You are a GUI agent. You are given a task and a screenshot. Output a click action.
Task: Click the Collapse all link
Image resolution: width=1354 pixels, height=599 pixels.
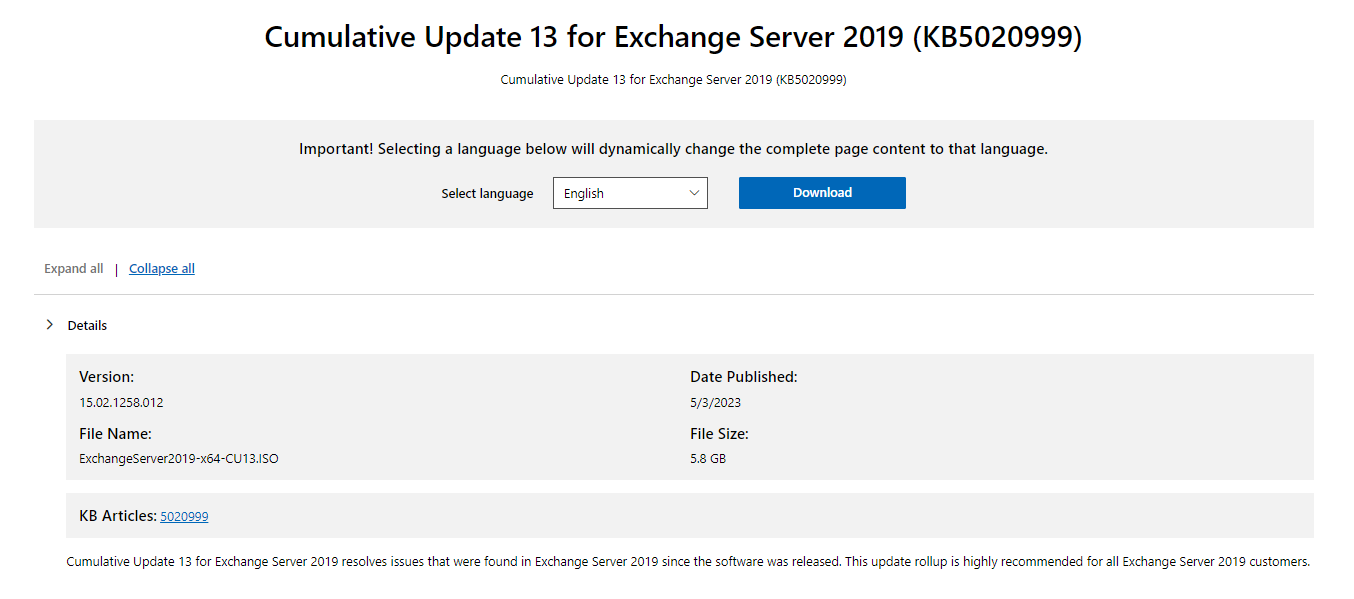coord(162,269)
